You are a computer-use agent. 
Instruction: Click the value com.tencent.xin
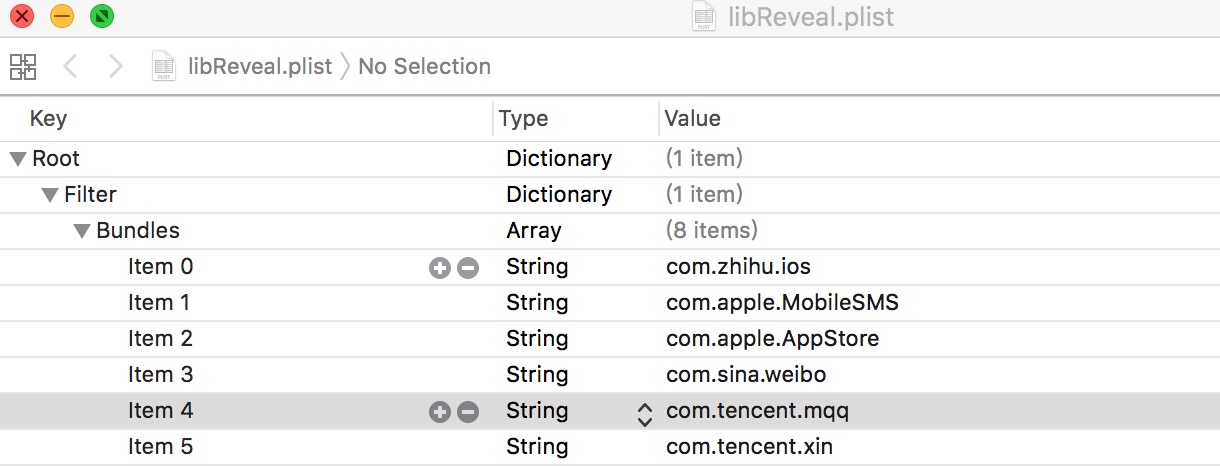[x=750, y=447]
